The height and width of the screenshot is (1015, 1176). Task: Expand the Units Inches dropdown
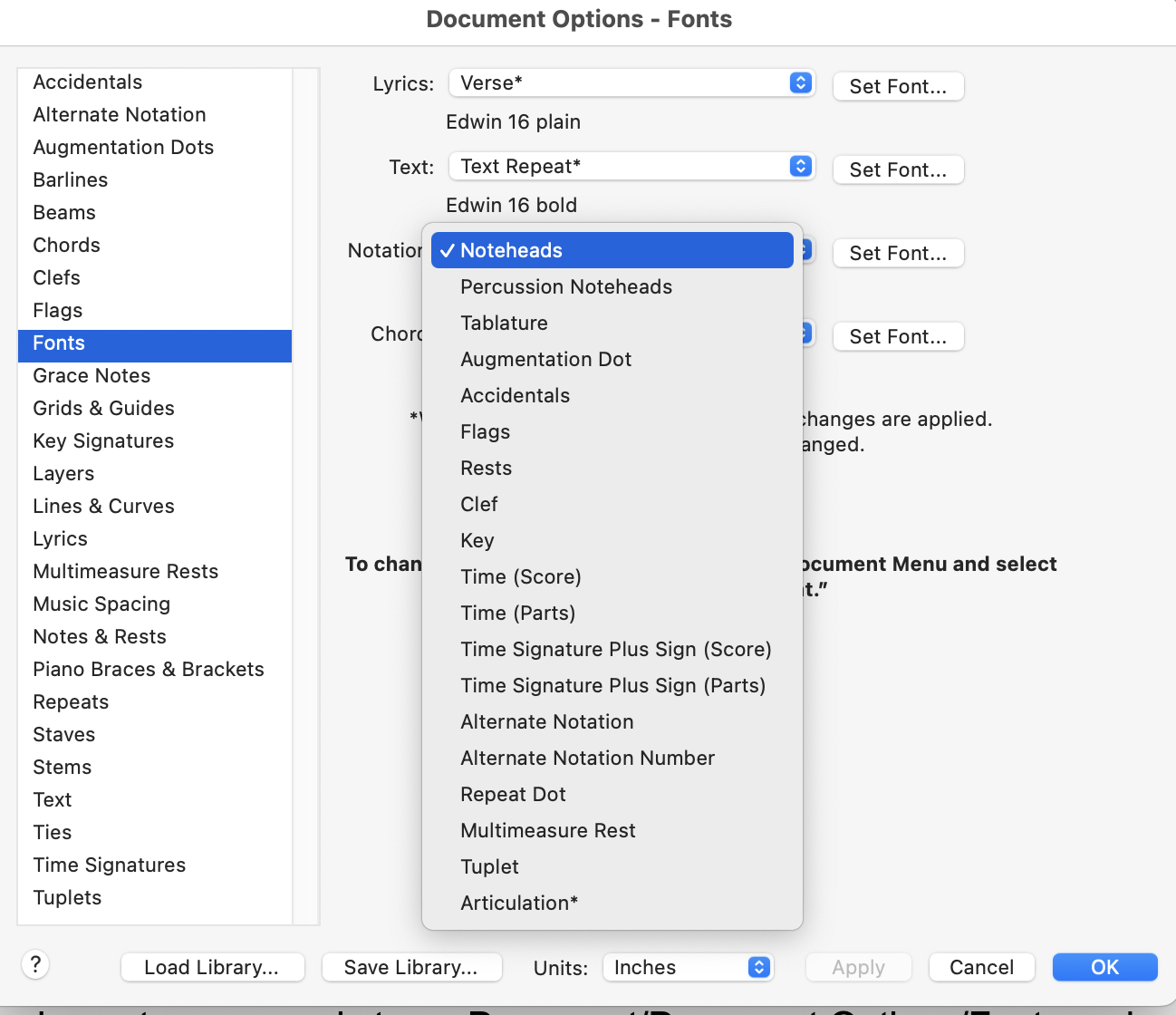(687, 968)
